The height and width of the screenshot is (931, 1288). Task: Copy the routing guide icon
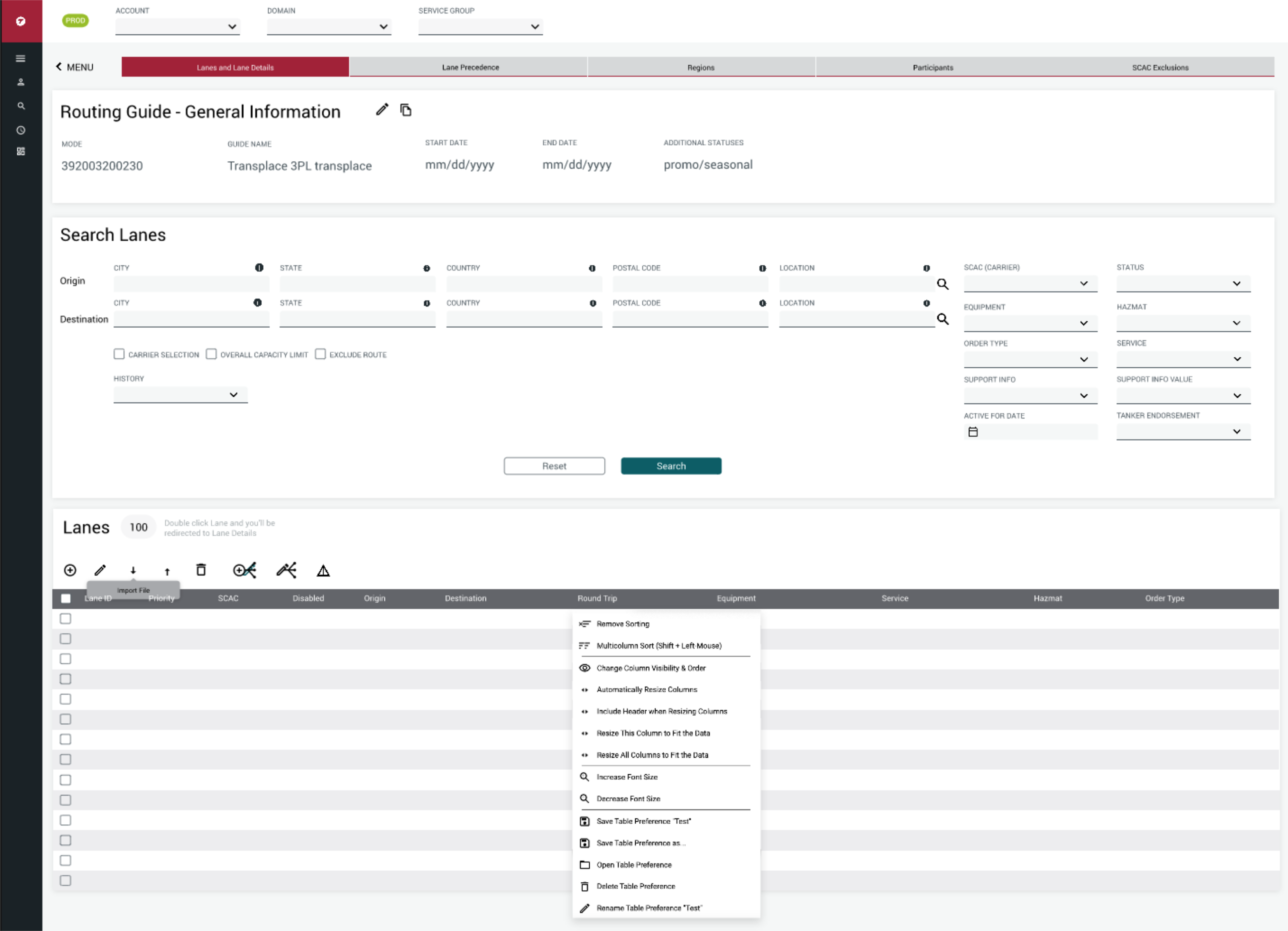point(406,110)
